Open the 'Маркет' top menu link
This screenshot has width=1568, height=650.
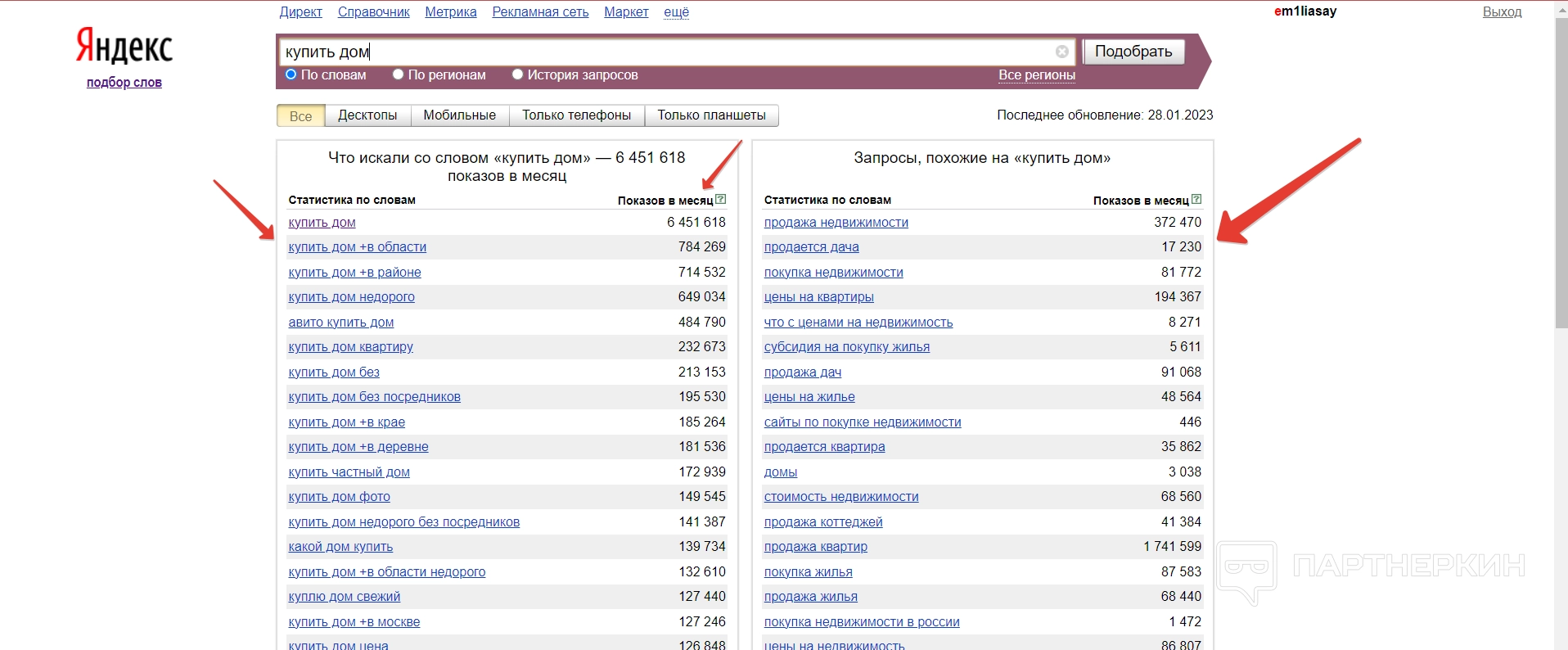click(x=626, y=12)
